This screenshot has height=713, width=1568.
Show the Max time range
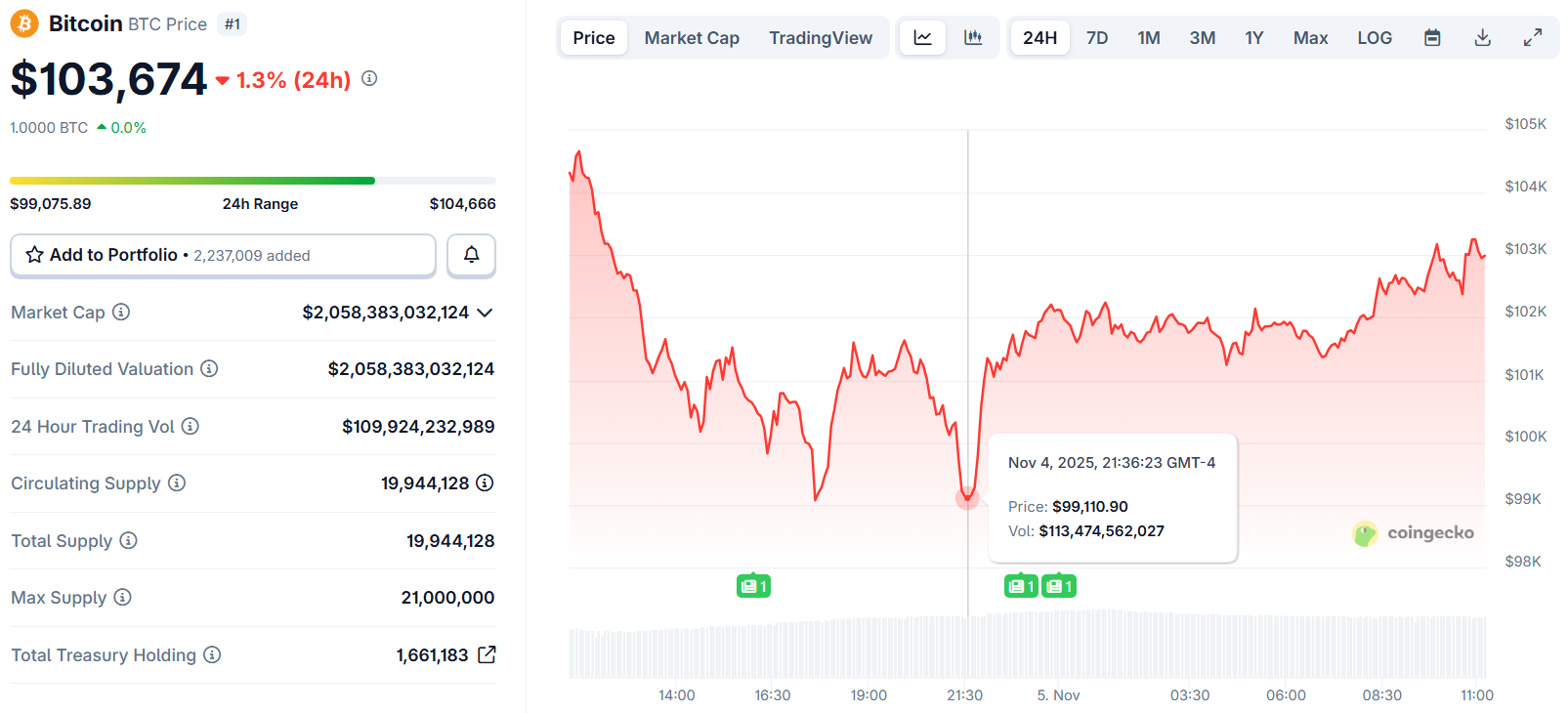pos(1310,38)
